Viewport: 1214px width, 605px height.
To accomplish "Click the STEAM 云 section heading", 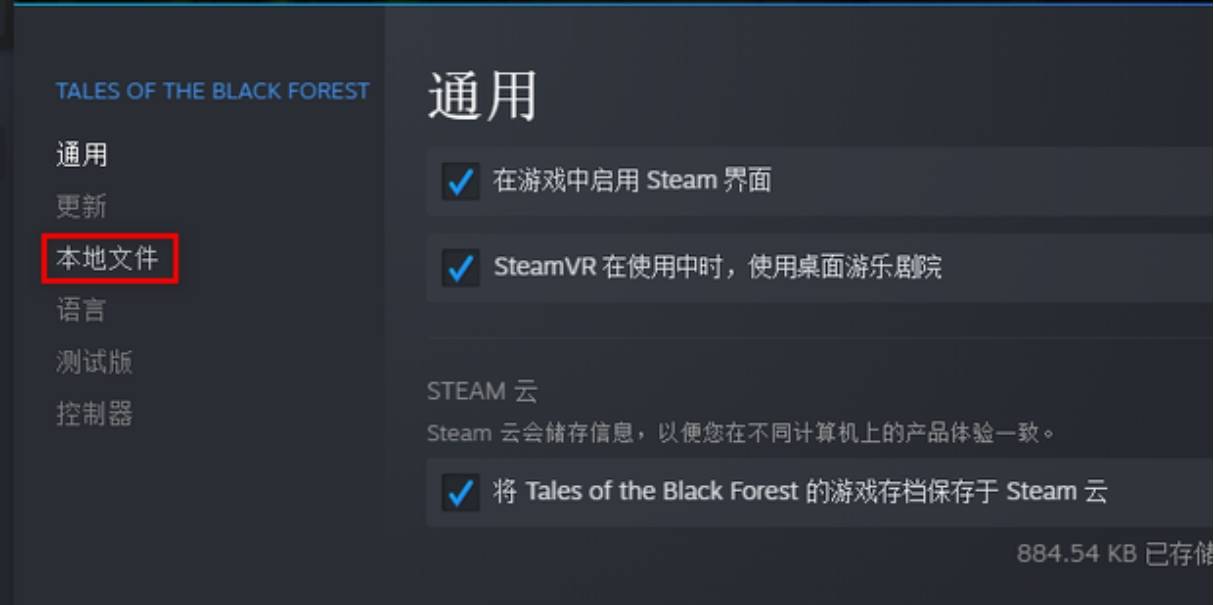I will (482, 391).
